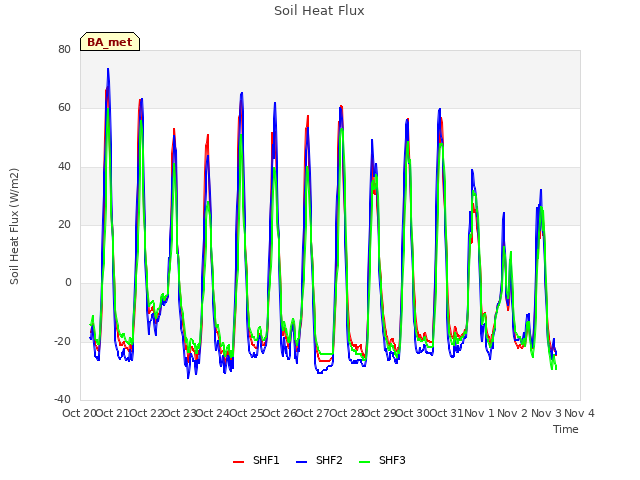The width and height of the screenshot is (640, 480).
Task: Click the Nov 3 x-axis tick label
Action: click(x=546, y=413)
